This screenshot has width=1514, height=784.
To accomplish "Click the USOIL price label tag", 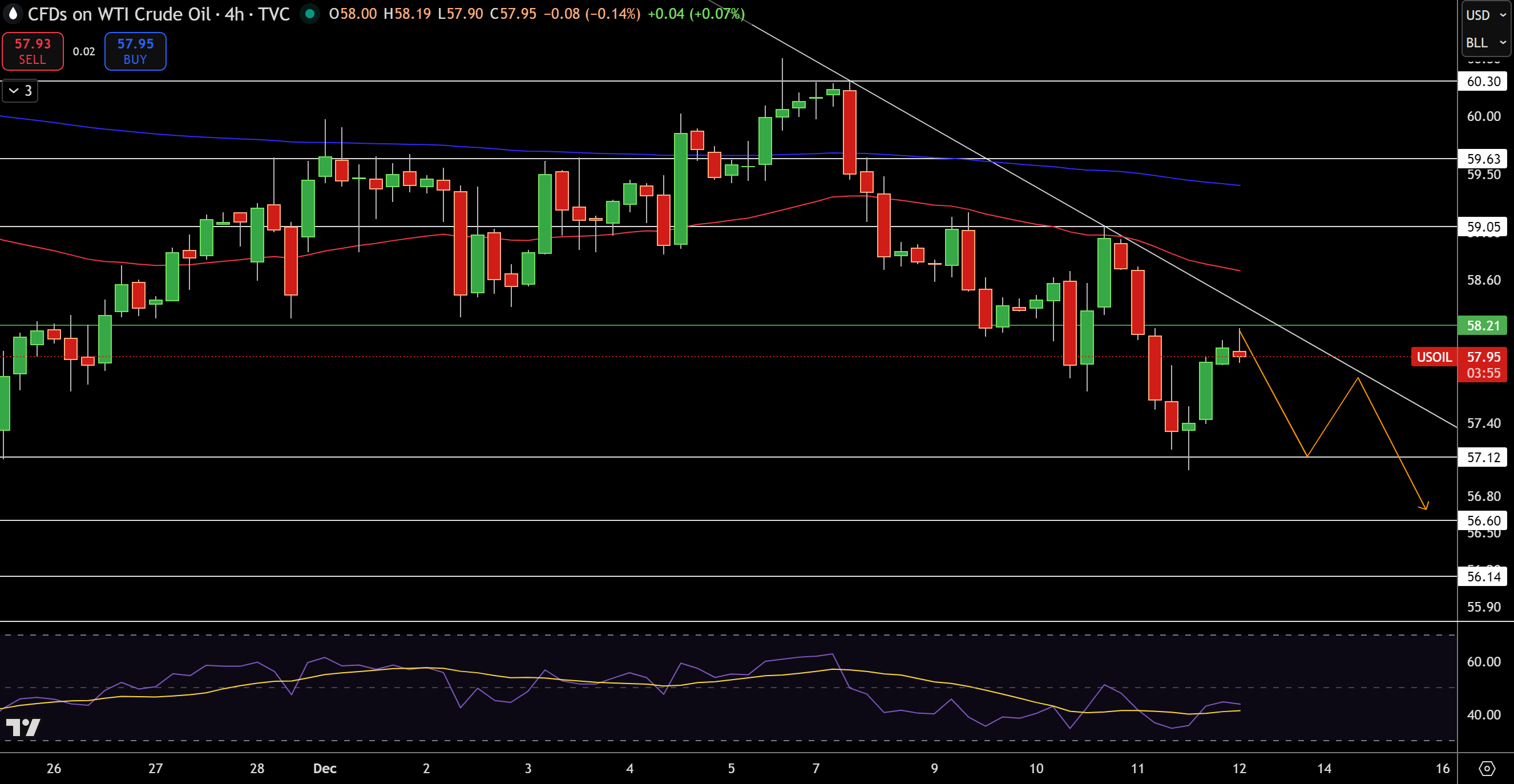I will pyautogui.click(x=1434, y=357).
